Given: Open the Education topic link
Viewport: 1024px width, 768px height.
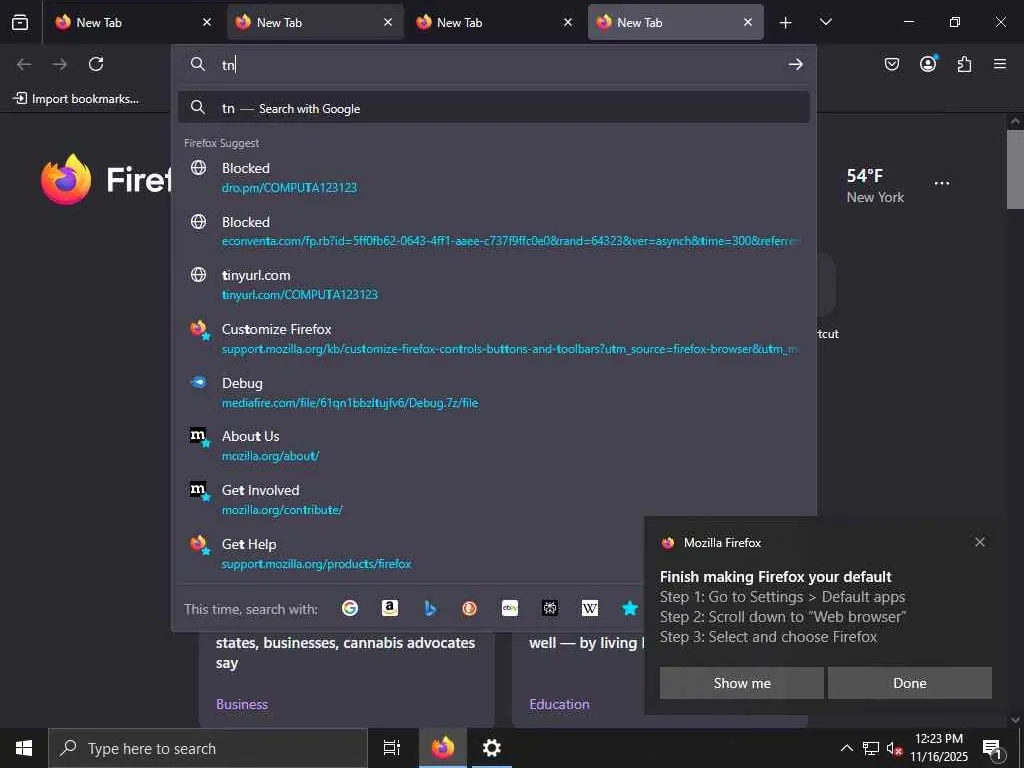Looking at the screenshot, I should [x=559, y=704].
